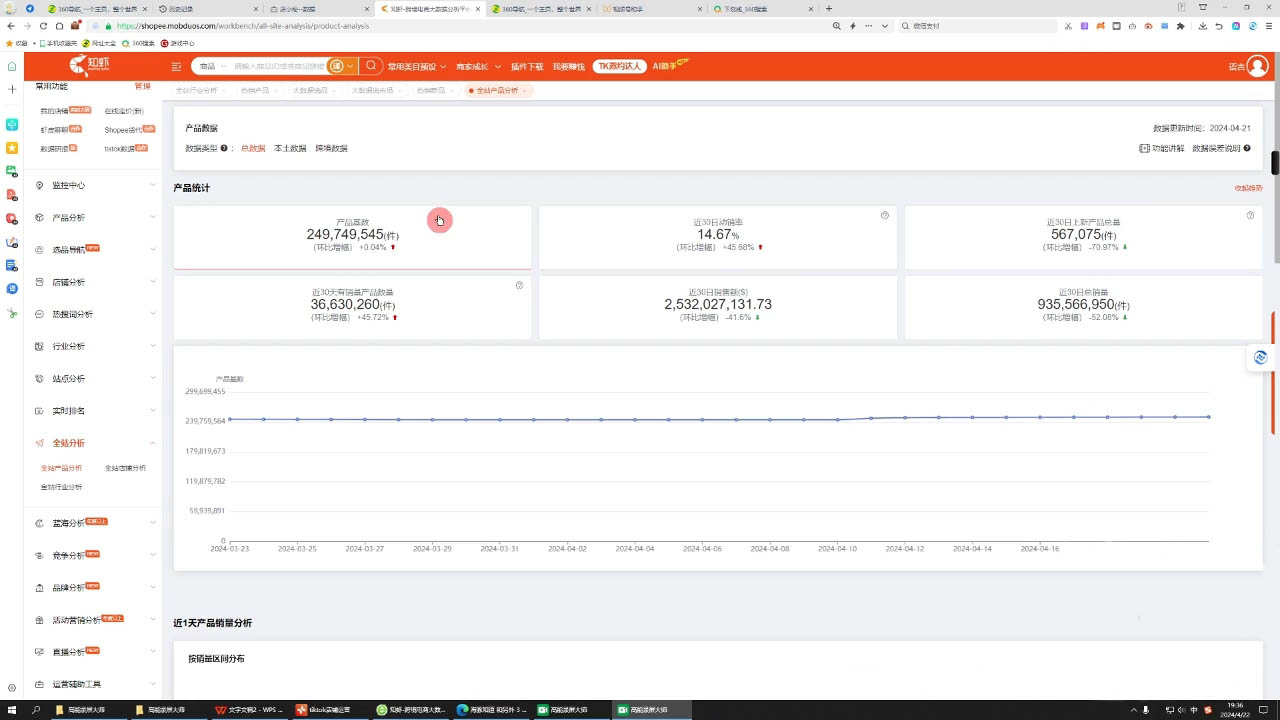Select the 监控中心 sidebar icon
The image size is (1280, 720).
(38, 185)
